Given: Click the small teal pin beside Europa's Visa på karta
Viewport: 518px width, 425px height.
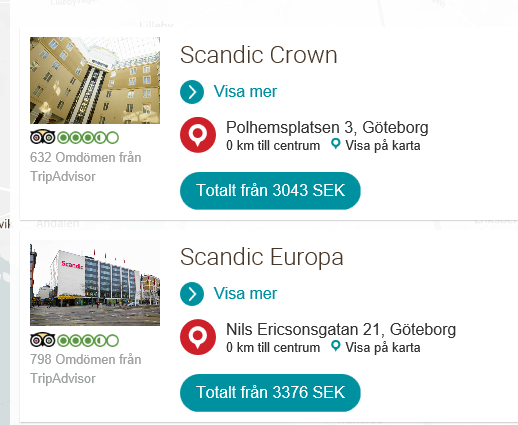Looking at the screenshot, I should 335,346.
